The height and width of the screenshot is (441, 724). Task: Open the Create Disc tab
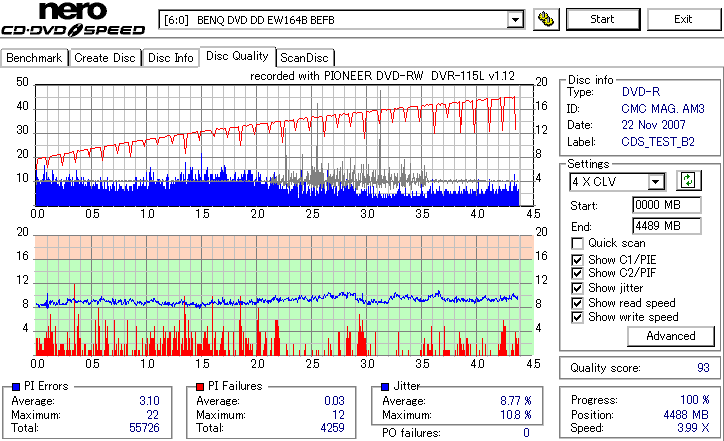105,58
